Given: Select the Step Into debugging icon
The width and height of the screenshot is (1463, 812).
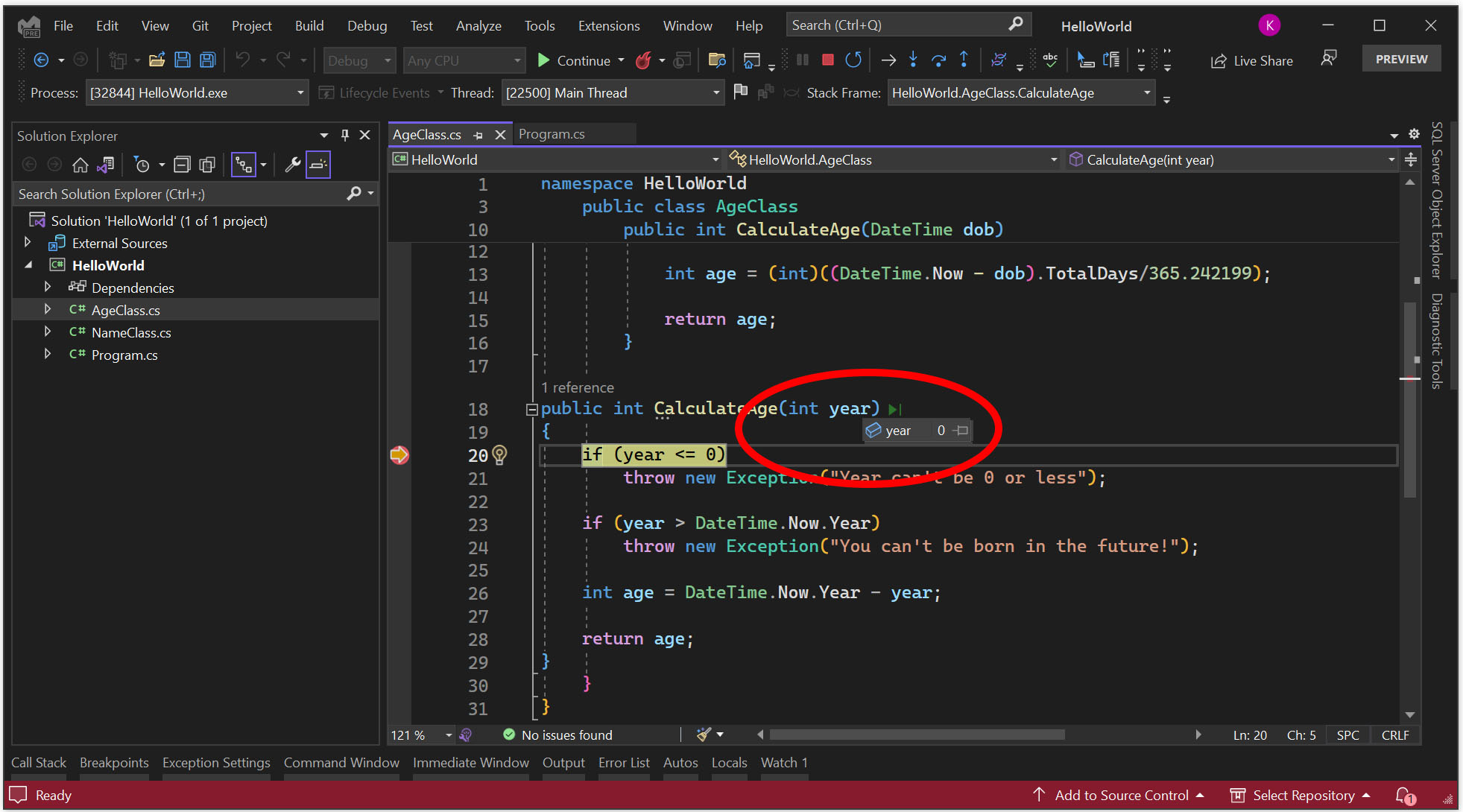Looking at the screenshot, I should point(913,60).
